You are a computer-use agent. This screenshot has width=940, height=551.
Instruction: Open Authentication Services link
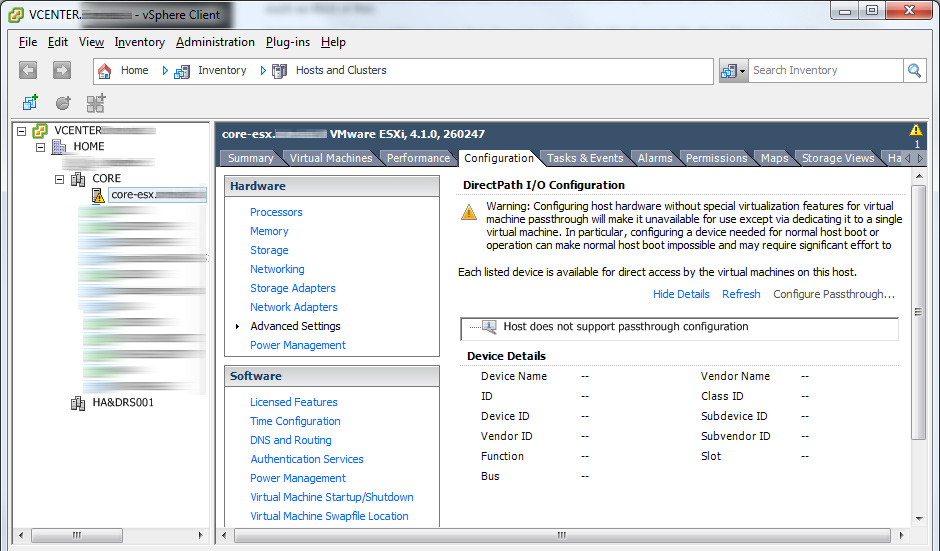[x=307, y=459]
